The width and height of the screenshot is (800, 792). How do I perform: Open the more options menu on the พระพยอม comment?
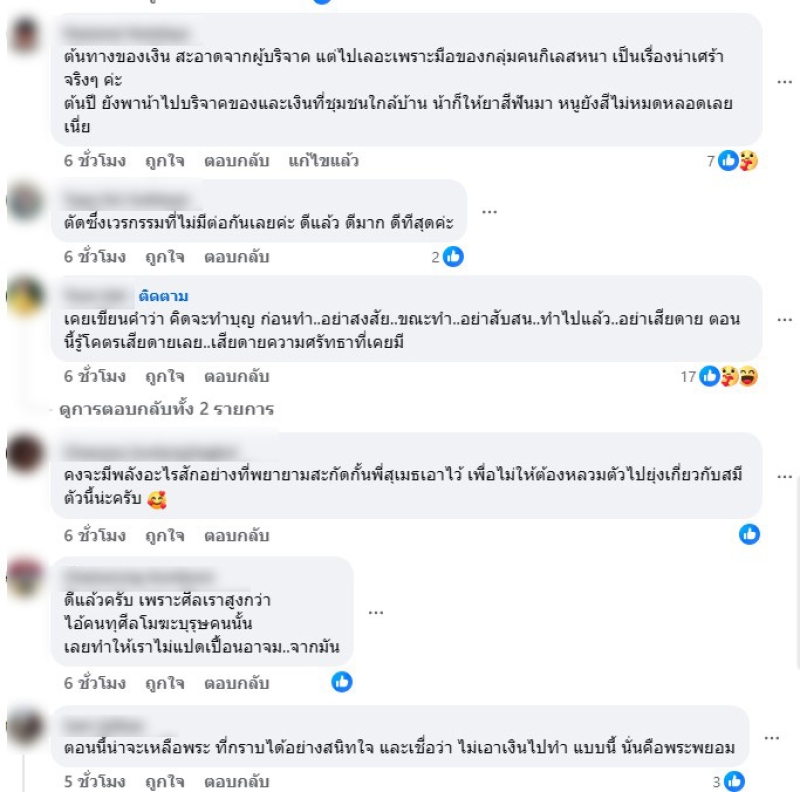click(771, 738)
